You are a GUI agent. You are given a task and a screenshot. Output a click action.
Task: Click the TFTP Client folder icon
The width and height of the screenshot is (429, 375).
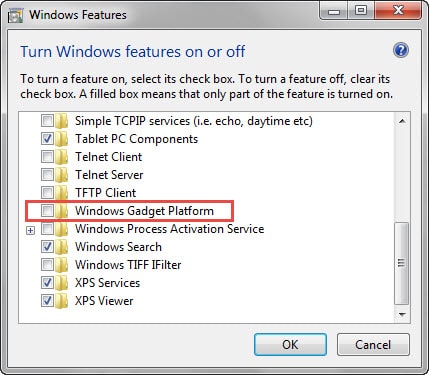(x=61, y=193)
